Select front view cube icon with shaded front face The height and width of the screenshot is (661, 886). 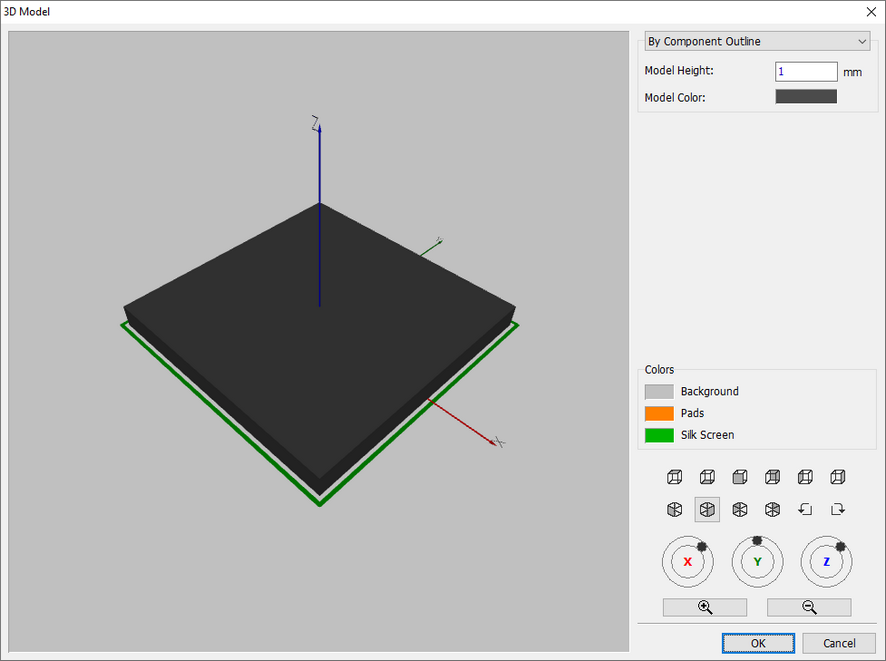click(740, 477)
